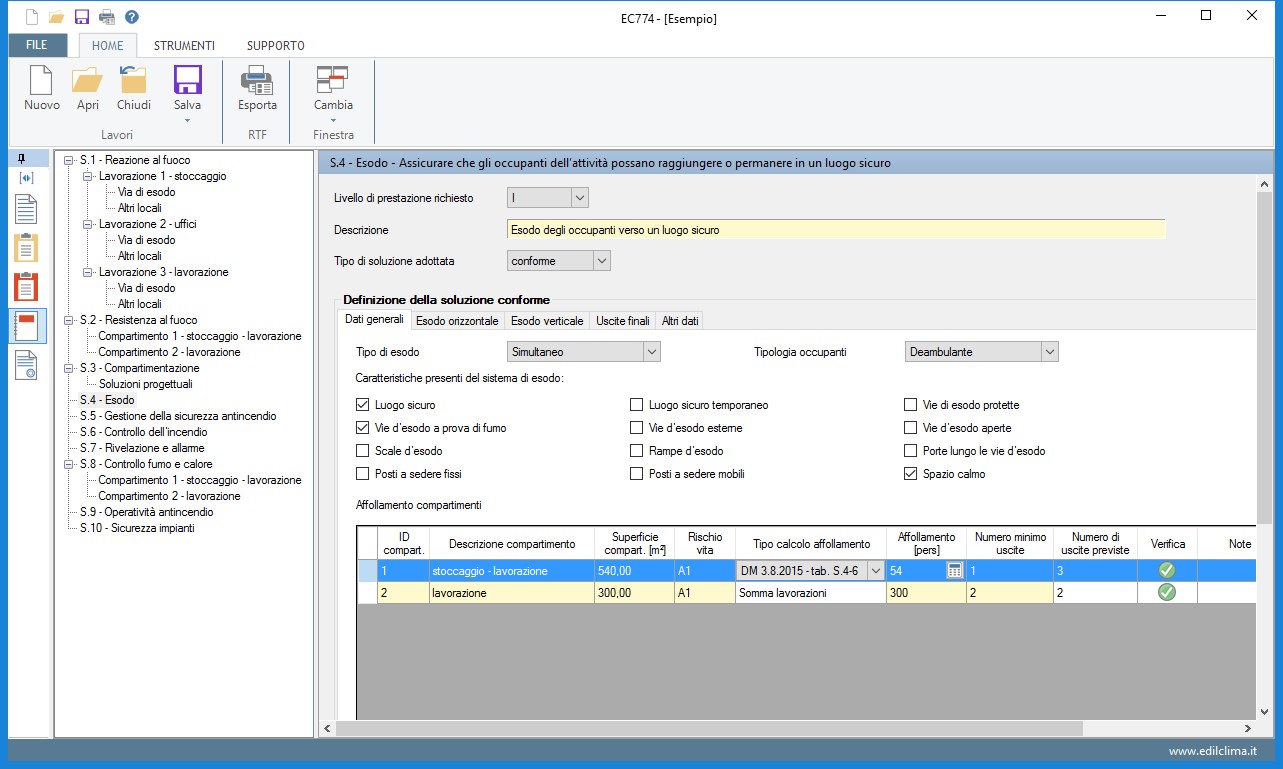The width and height of the screenshot is (1283, 769).
Task: Open a job with Apri
Action: pyautogui.click(x=88, y=81)
